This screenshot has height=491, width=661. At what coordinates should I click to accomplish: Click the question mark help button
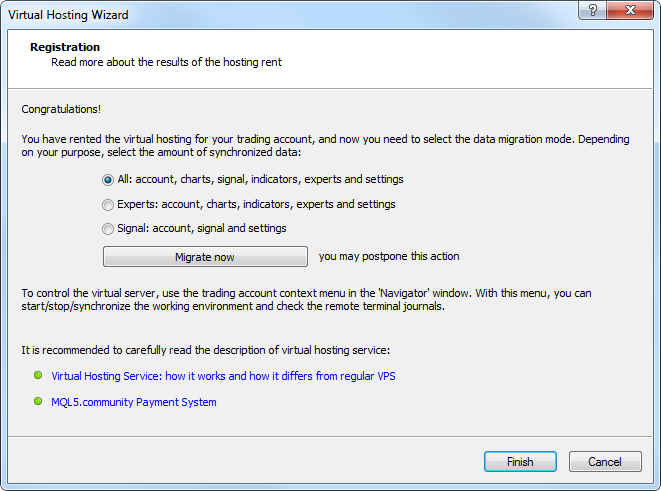[x=593, y=13]
